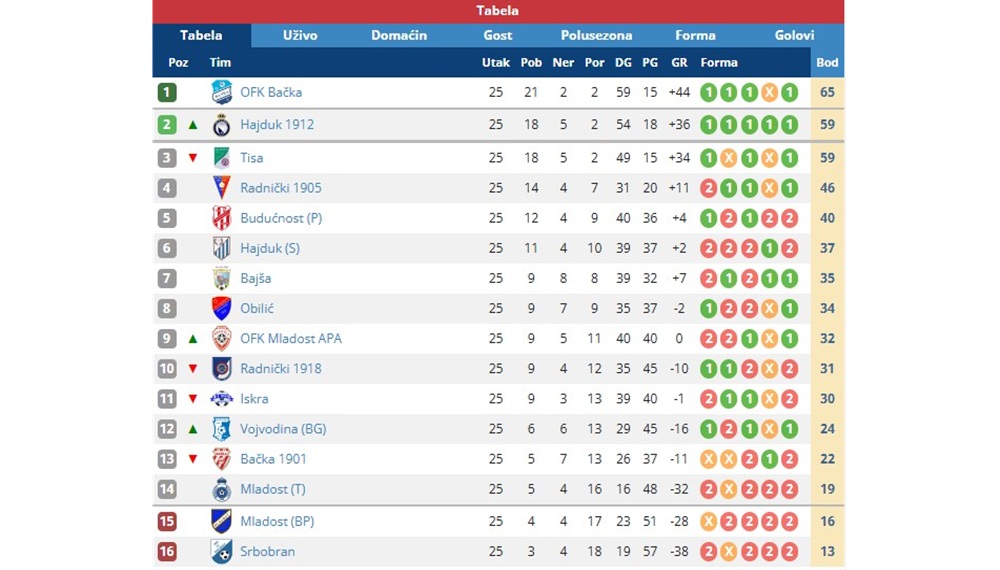This screenshot has height=570, width=1000.
Task: Click the Mladost (BP) club crest
Action: click(x=221, y=522)
